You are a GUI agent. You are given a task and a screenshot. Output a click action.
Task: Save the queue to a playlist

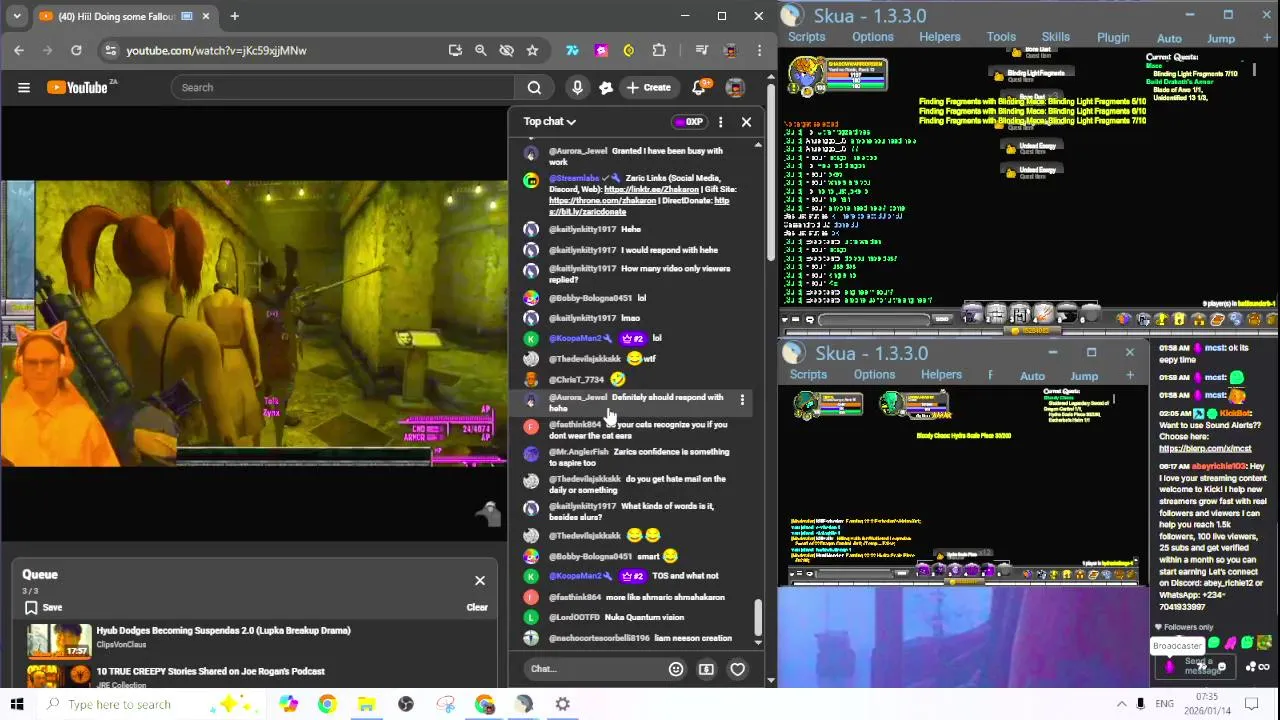point(43,607)
